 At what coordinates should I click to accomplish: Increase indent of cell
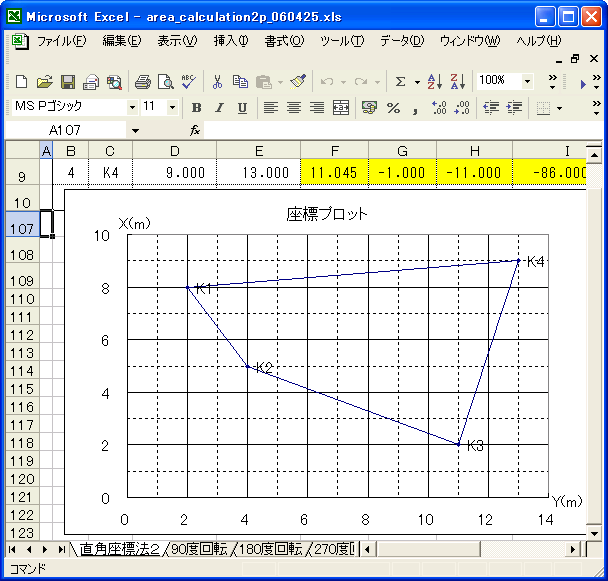pyautogui.click(x=514, y=107)
